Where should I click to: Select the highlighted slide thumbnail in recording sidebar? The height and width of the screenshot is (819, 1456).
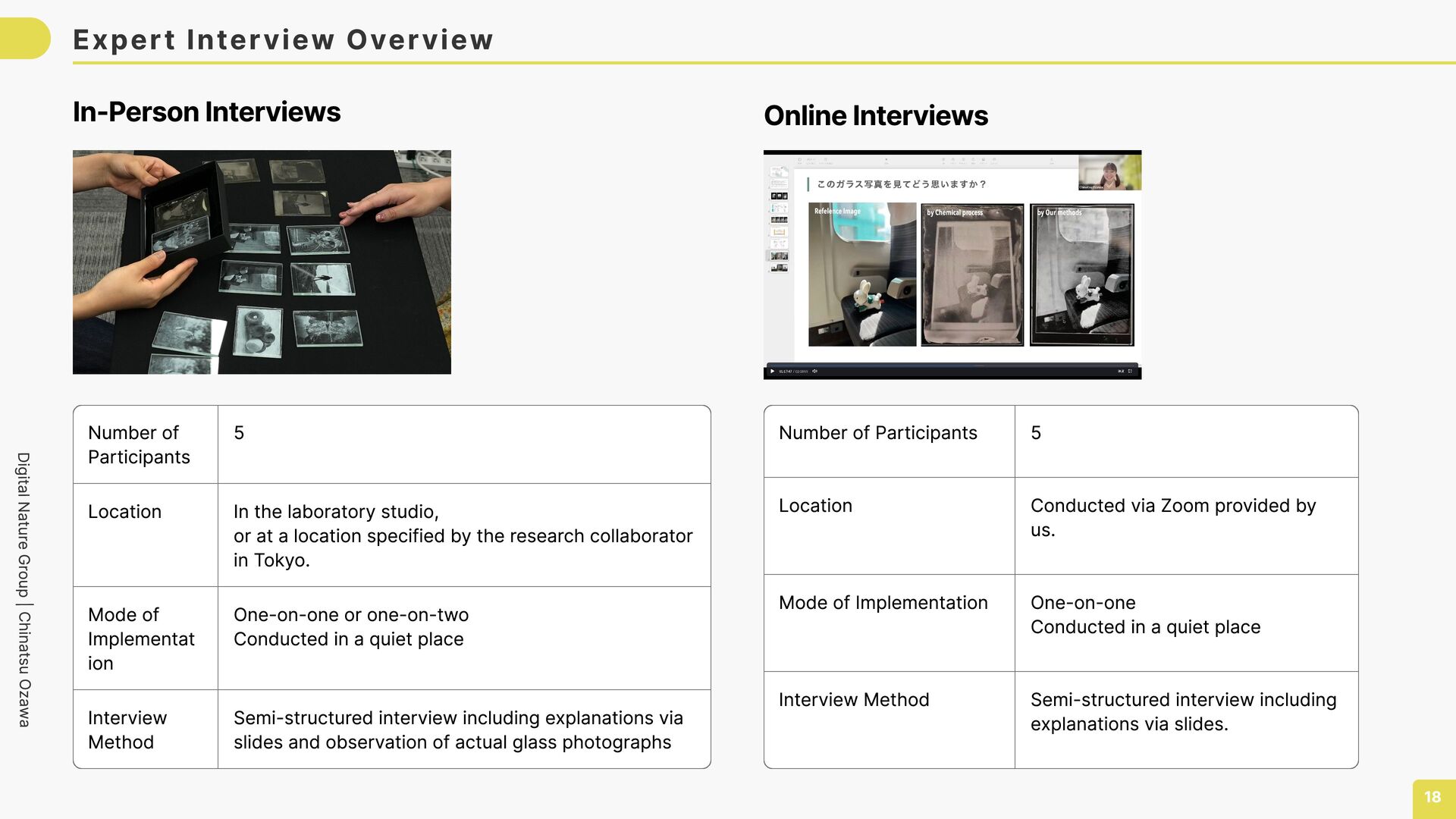[779, 256]
